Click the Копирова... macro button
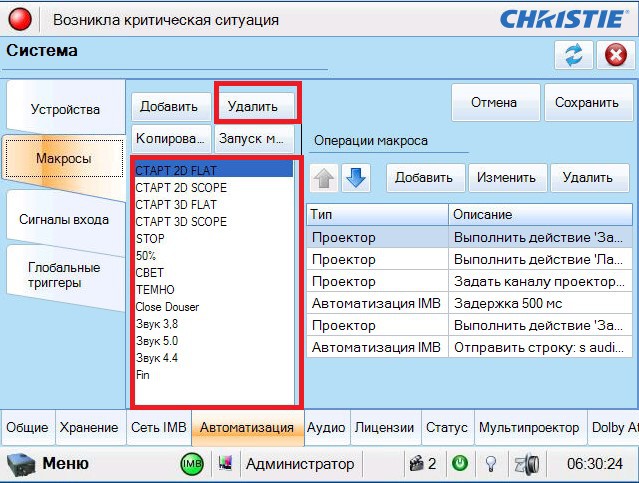Viewport: 639px width, 483px height. [x=170, y=139]
